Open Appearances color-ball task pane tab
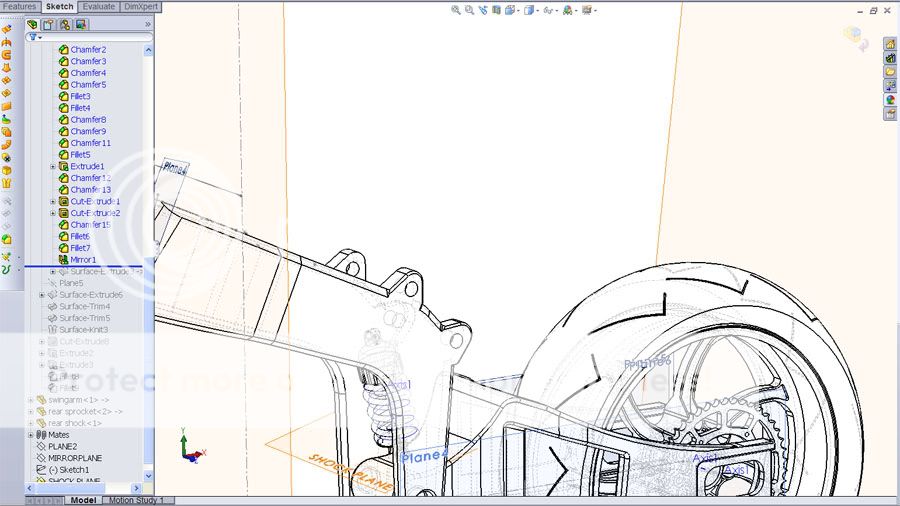900x506 pixels. pos(890,100)
